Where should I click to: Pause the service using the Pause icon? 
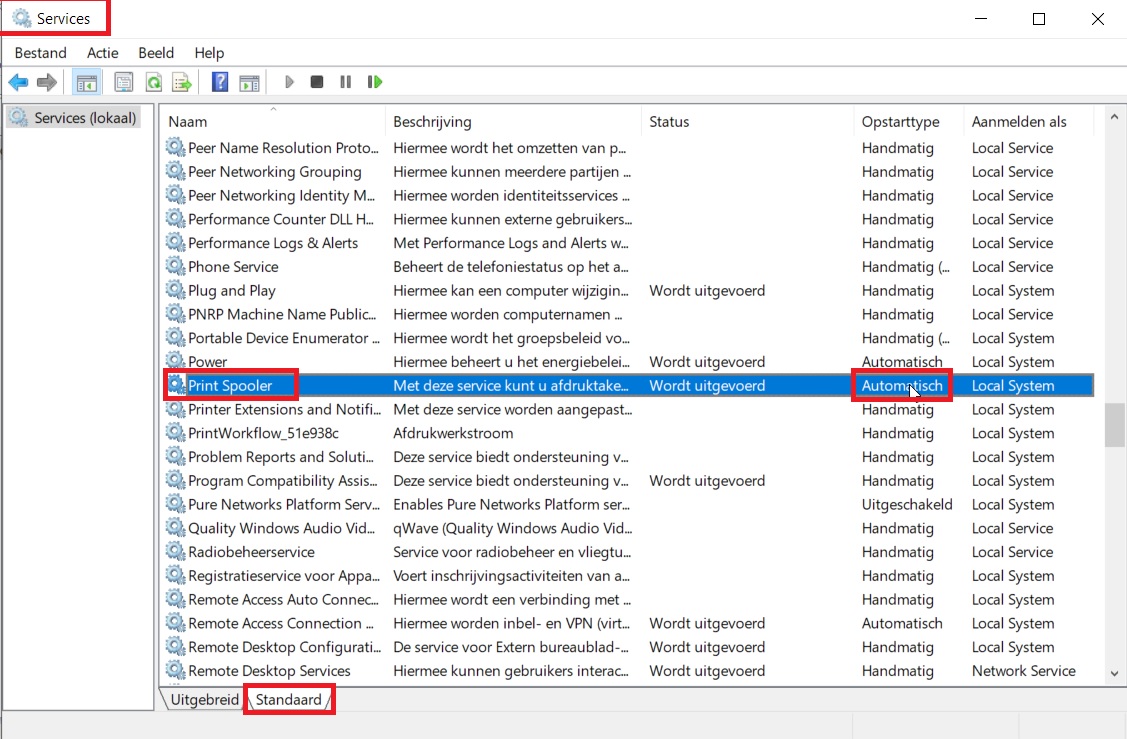pyautogui.click(x=345, y=82)
